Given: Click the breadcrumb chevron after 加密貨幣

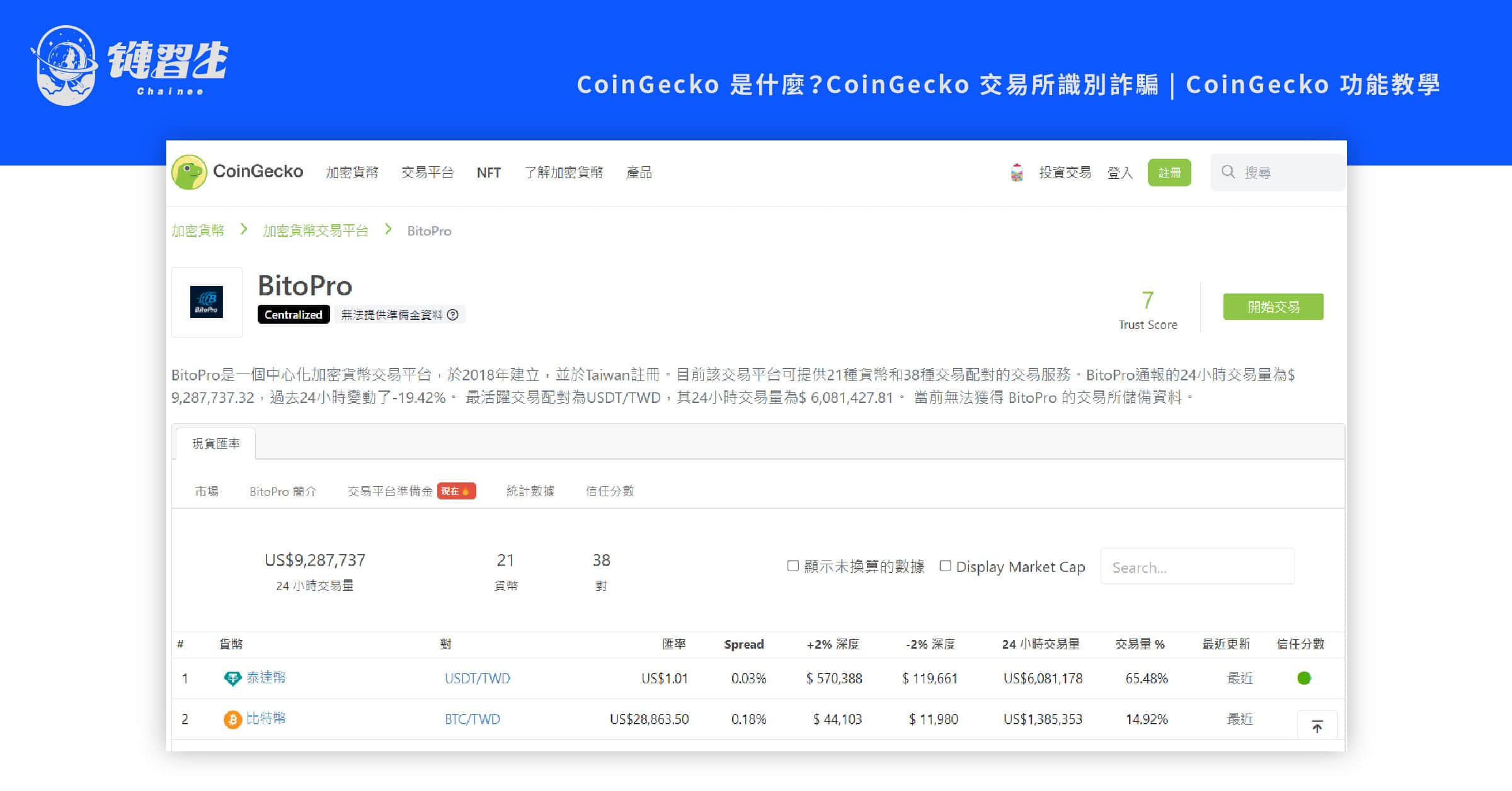Looking at the screenshot, I should click(x=244, y=230).
